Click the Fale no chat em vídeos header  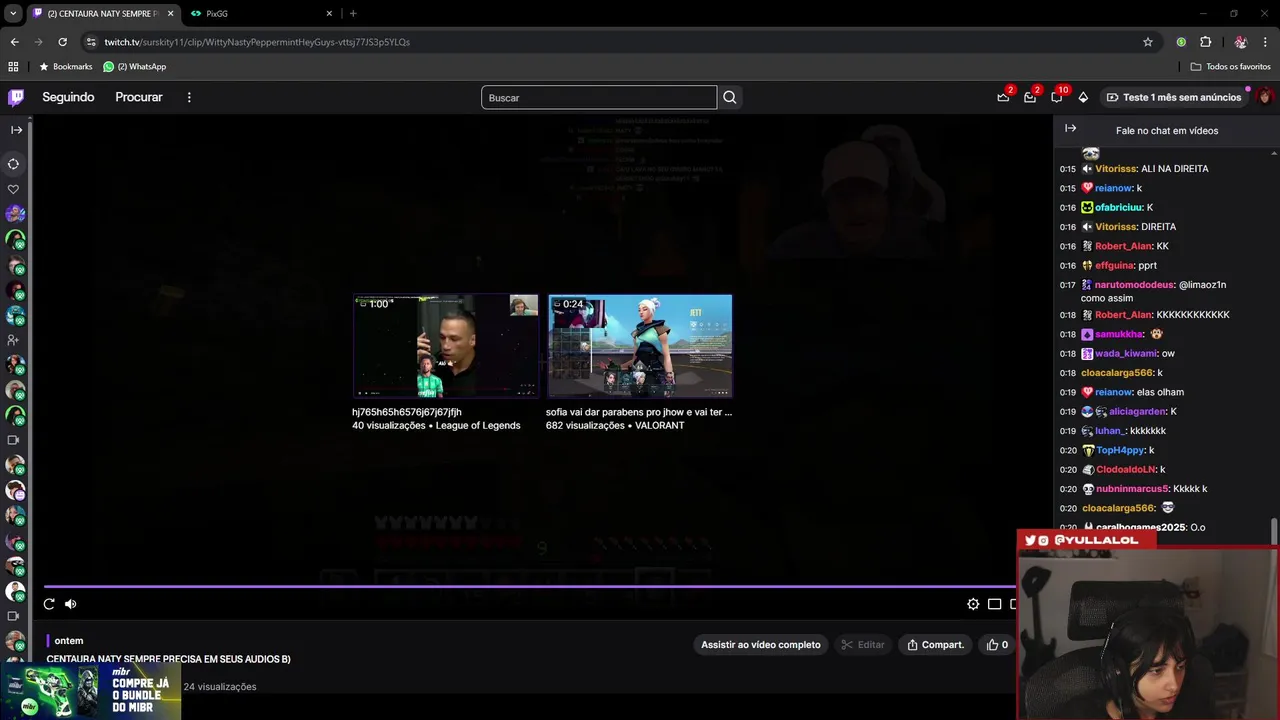(x=1167, y=130)
